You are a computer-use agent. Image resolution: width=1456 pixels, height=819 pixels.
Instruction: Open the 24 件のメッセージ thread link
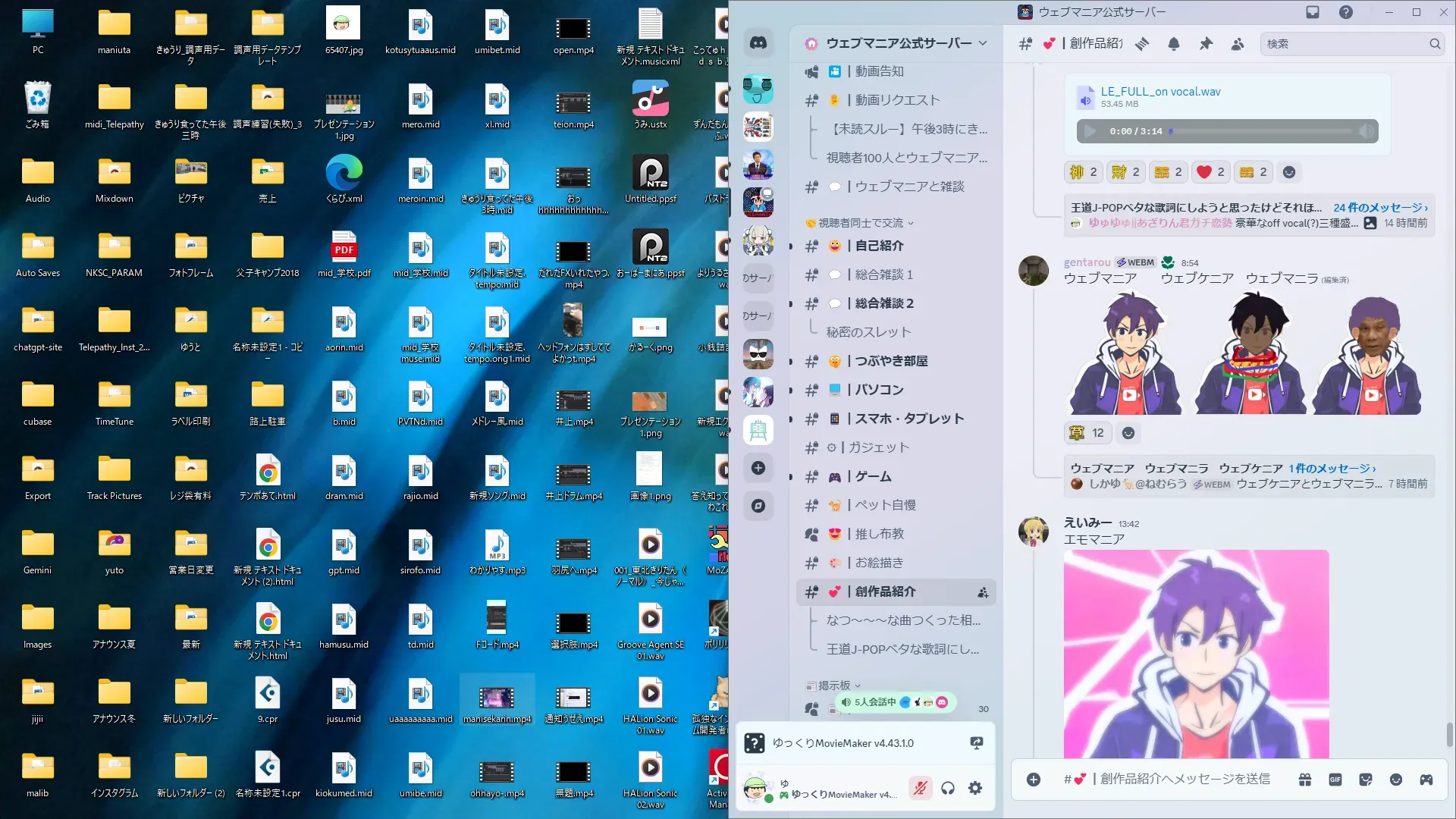pyautogui.click(x=1379, y=208)
